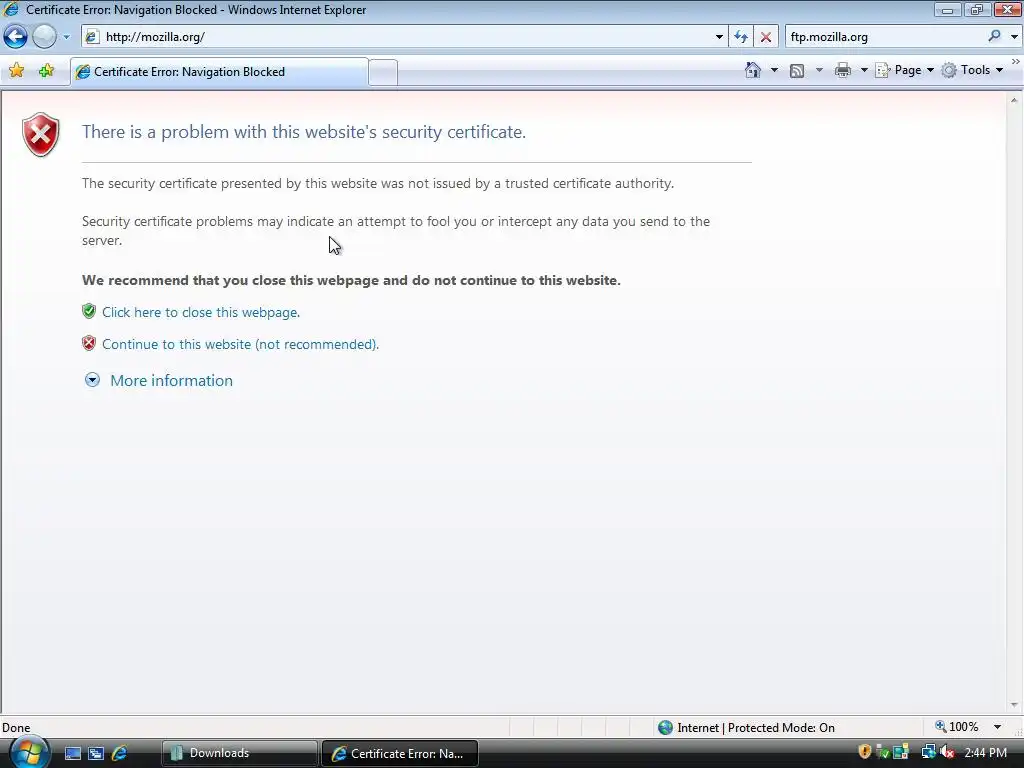Click the 2:44 PM clock
The image size is (1024, 768).
pos(985,753)
